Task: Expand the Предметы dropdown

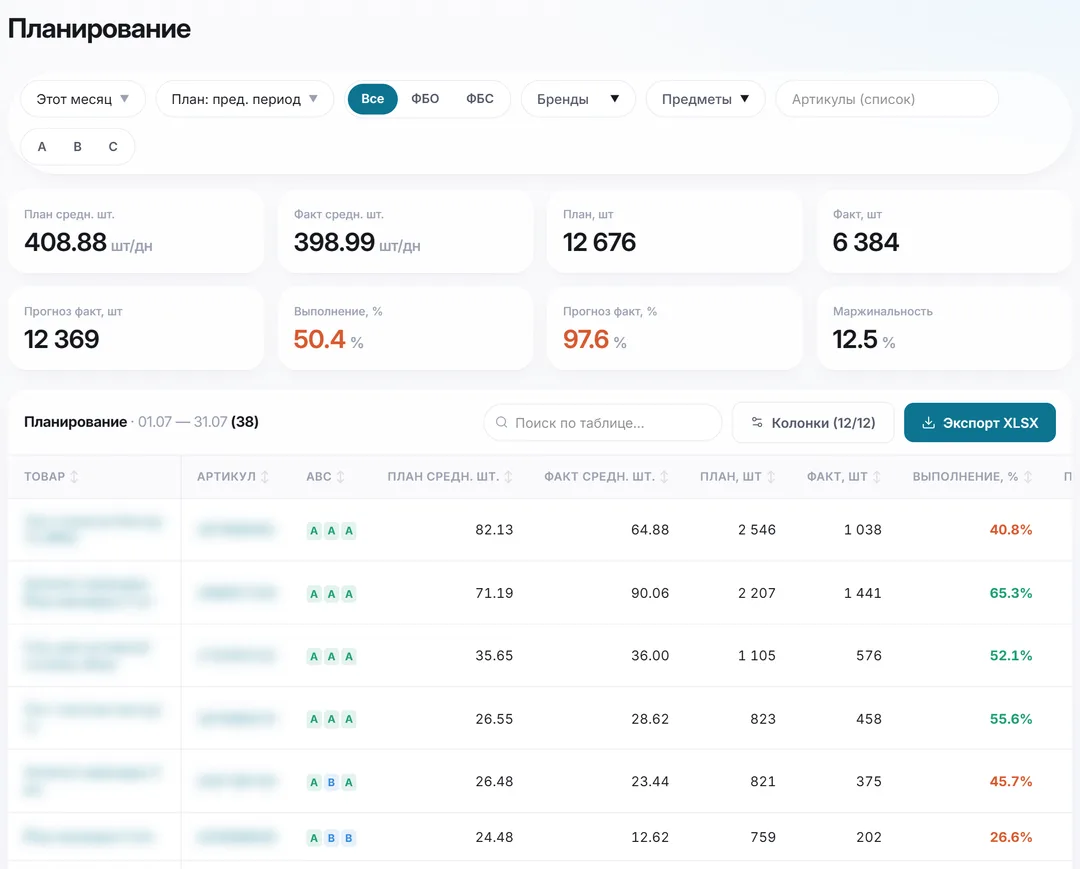Action: (705, 99)
